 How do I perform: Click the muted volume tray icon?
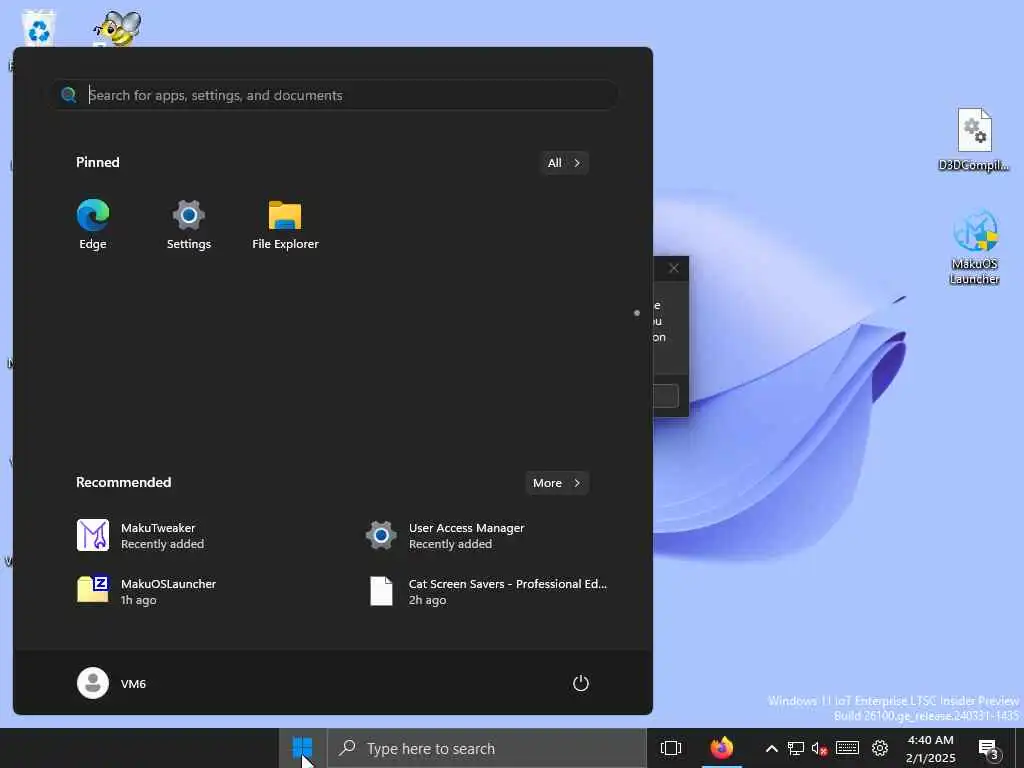(819, 748)
